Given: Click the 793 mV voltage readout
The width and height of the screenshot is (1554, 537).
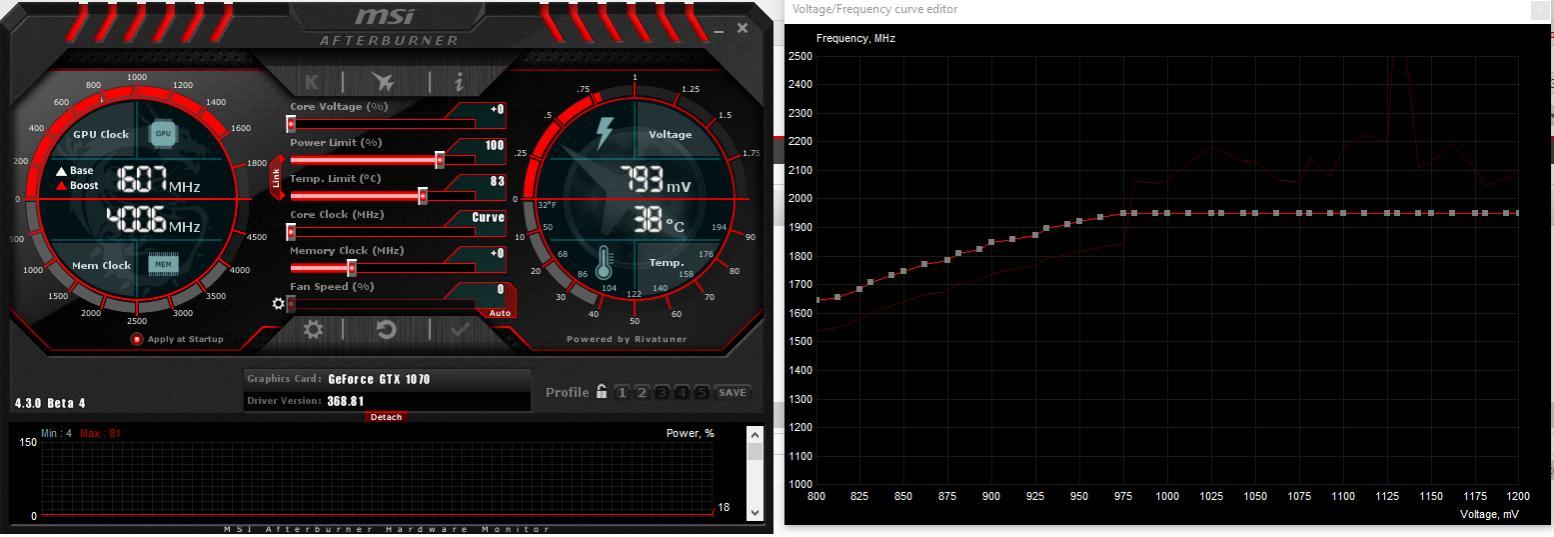Looking at the screenshot, I should tap(657, 181).
